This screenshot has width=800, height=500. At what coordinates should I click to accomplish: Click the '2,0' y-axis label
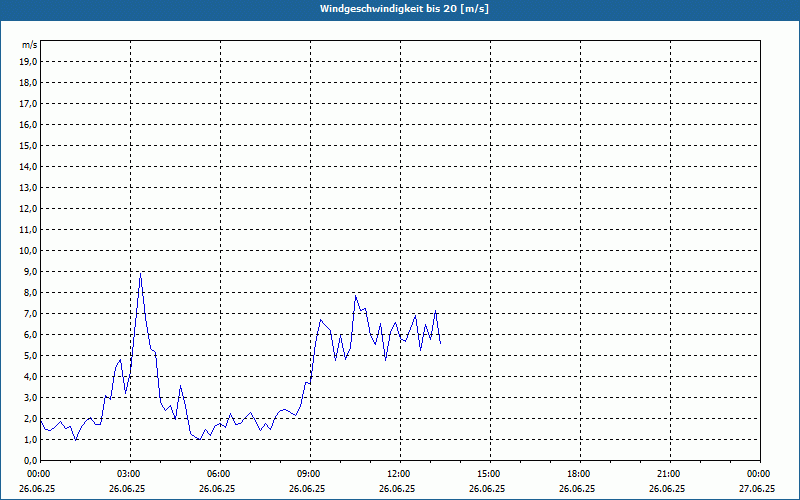pyautogui.click(x=31, y=419)
